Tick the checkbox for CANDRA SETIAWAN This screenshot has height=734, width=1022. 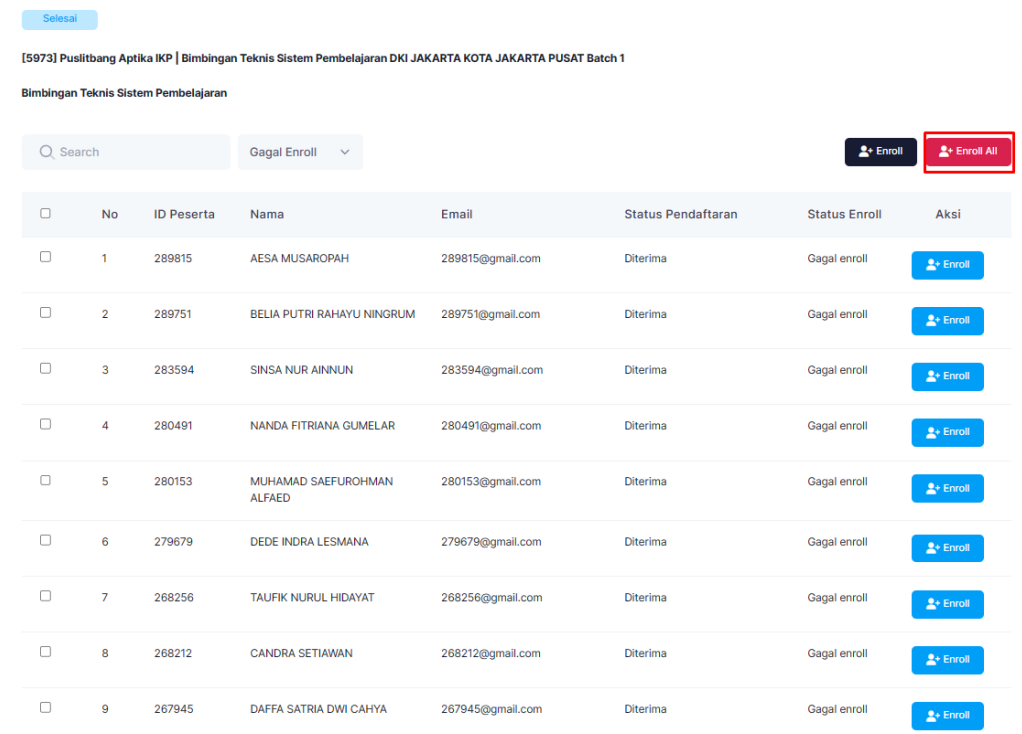45,651
